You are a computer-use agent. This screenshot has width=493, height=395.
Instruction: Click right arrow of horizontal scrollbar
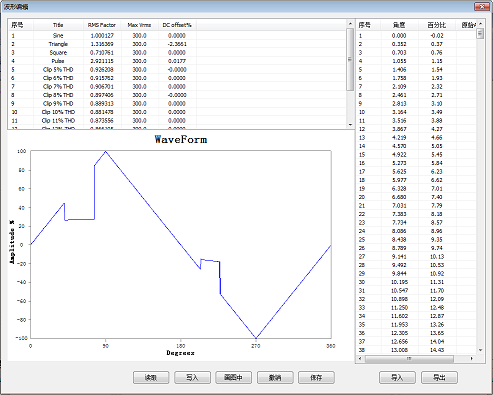click(472, 358)
